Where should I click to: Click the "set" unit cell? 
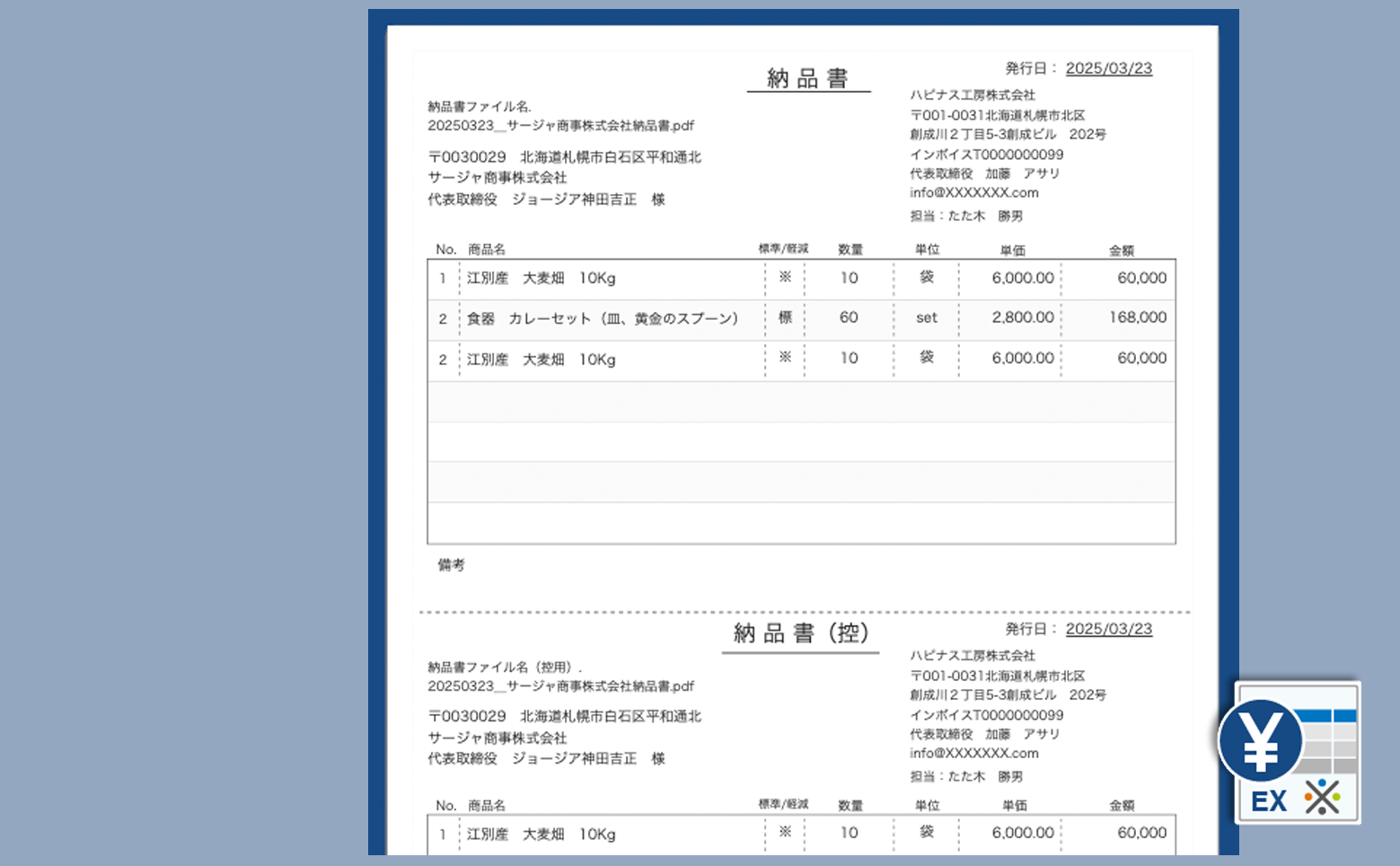click(x=926, y=317)
